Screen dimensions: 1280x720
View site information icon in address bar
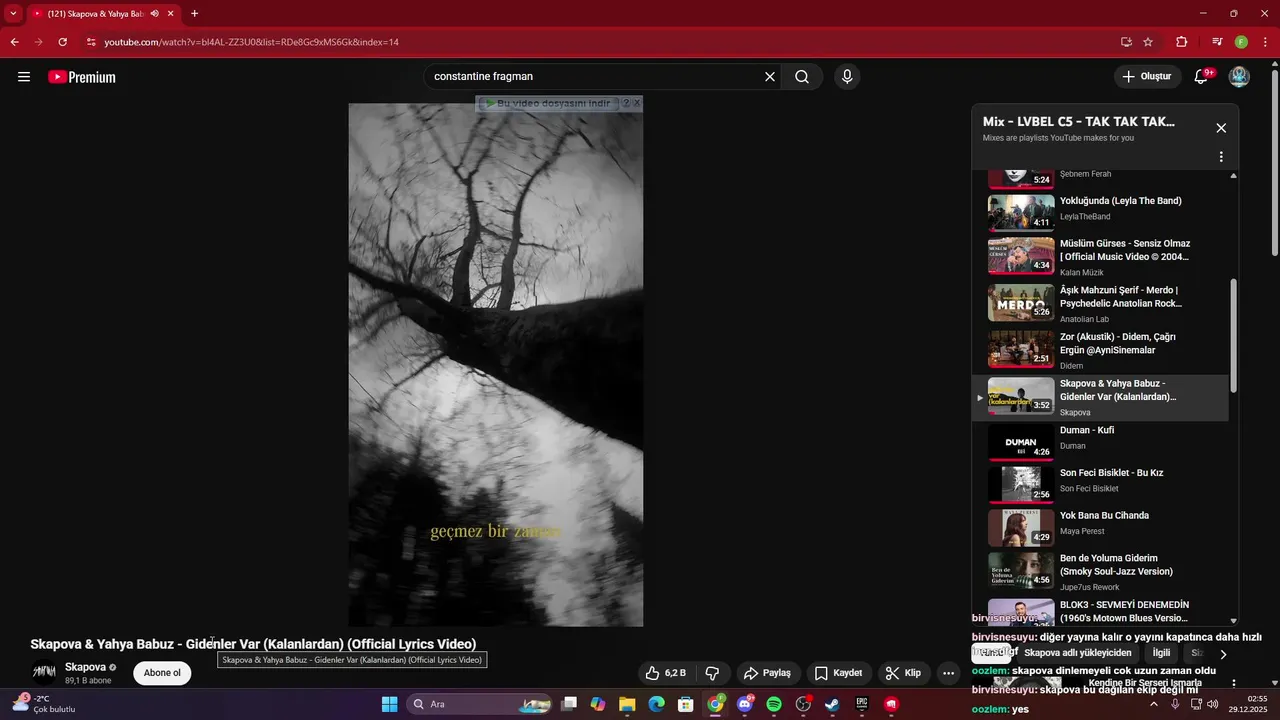click(91, 42)
